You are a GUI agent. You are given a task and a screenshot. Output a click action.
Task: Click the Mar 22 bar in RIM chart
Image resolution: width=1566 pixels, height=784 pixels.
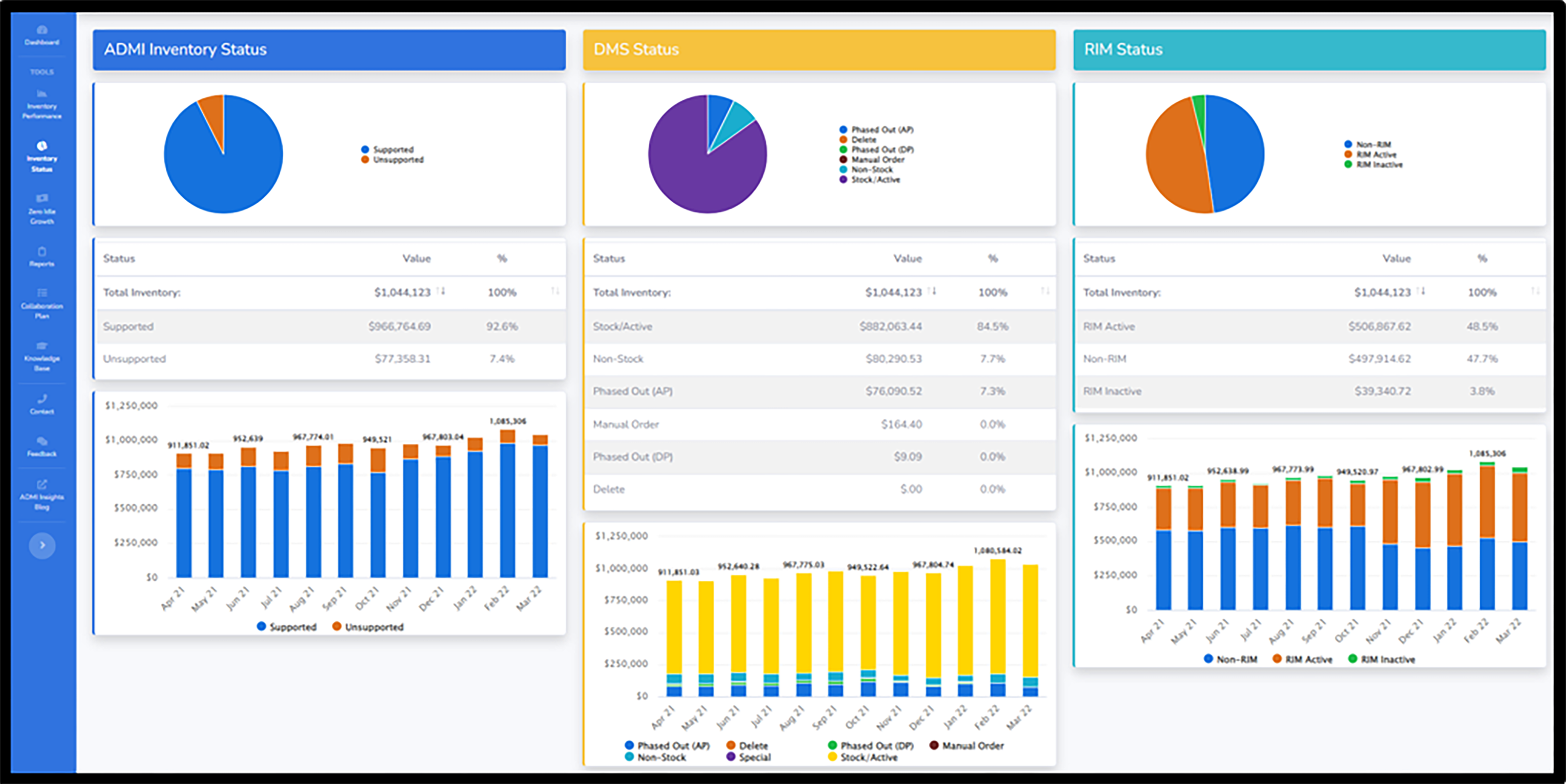[x=1519, y=539]
